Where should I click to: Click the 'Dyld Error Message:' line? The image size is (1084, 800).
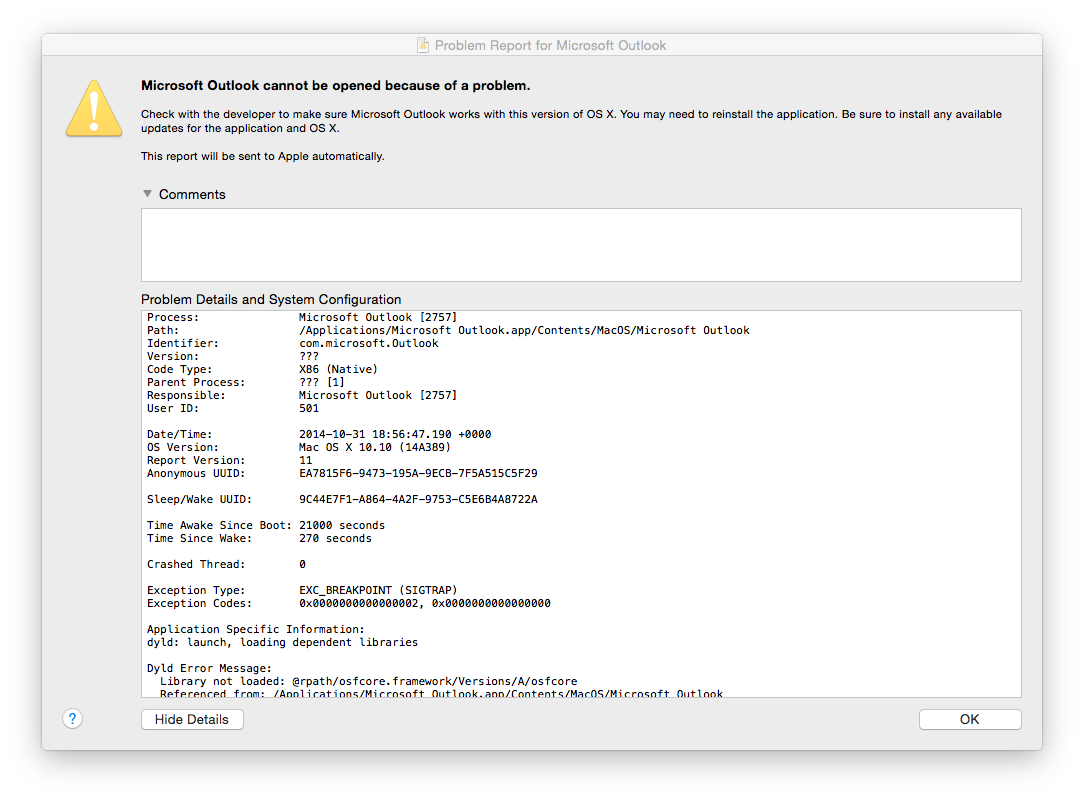[209, 668]
